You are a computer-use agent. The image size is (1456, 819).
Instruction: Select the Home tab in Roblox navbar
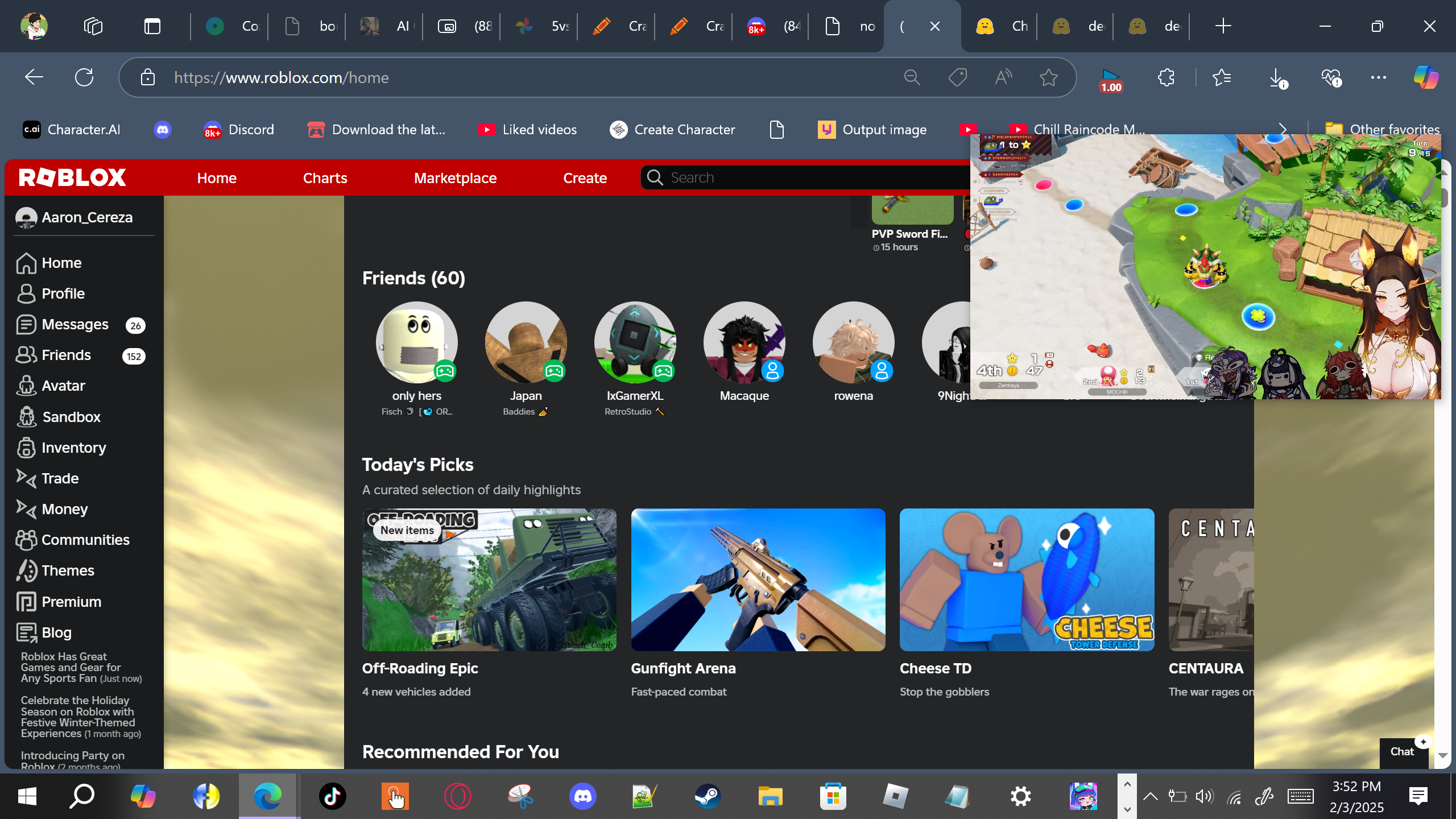point(217,178)
